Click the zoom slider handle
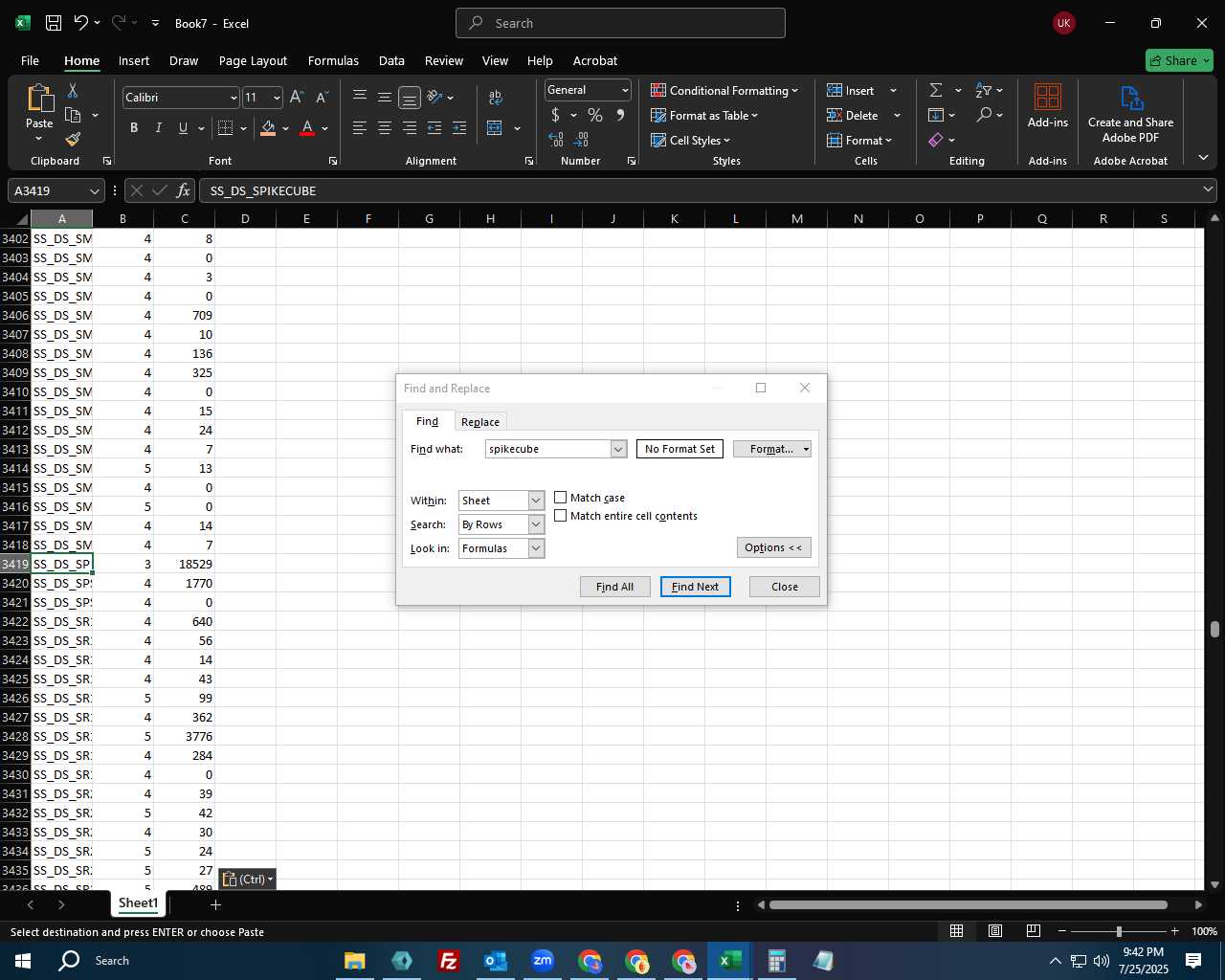Image resolution: width=1225 pixels, height=980 pixels. (1118, 931)
